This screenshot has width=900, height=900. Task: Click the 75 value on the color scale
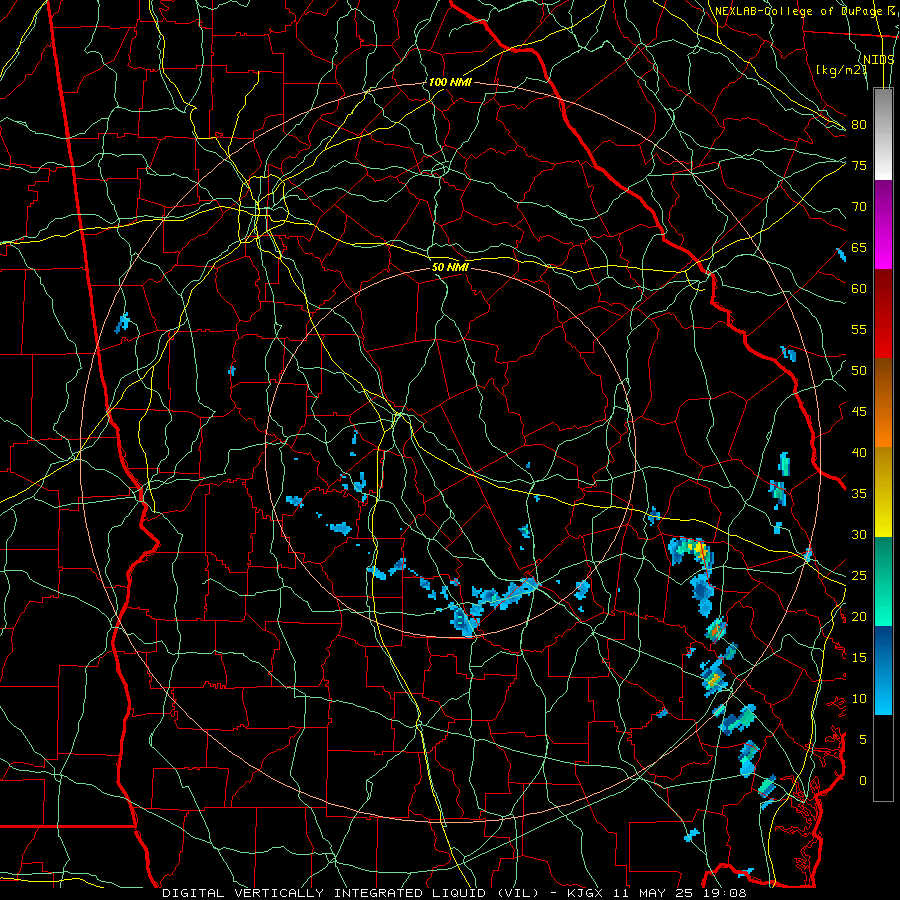click(x=859, y=165)
